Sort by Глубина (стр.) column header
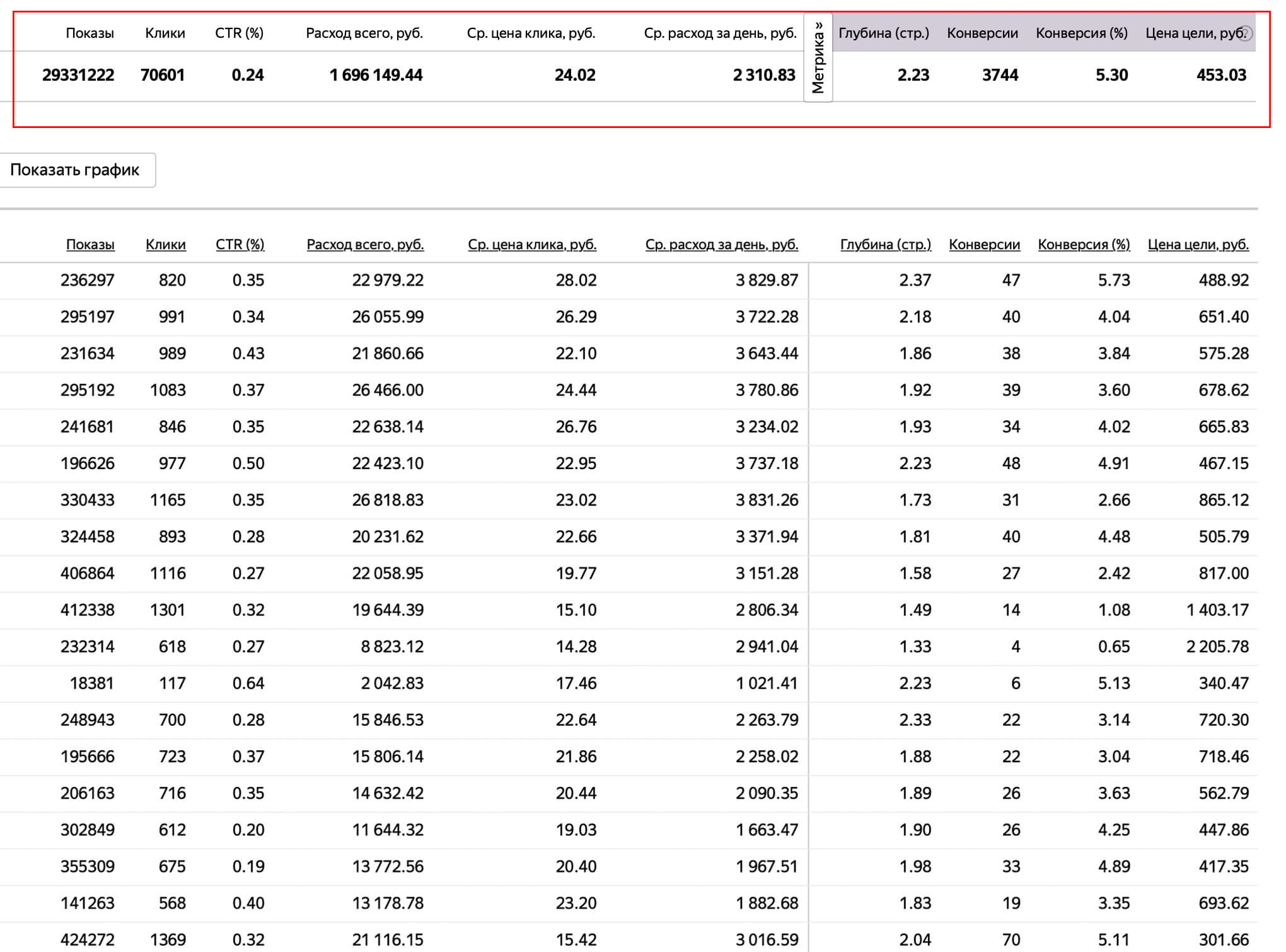1286x952 pixels. click(x=886, y=245)
